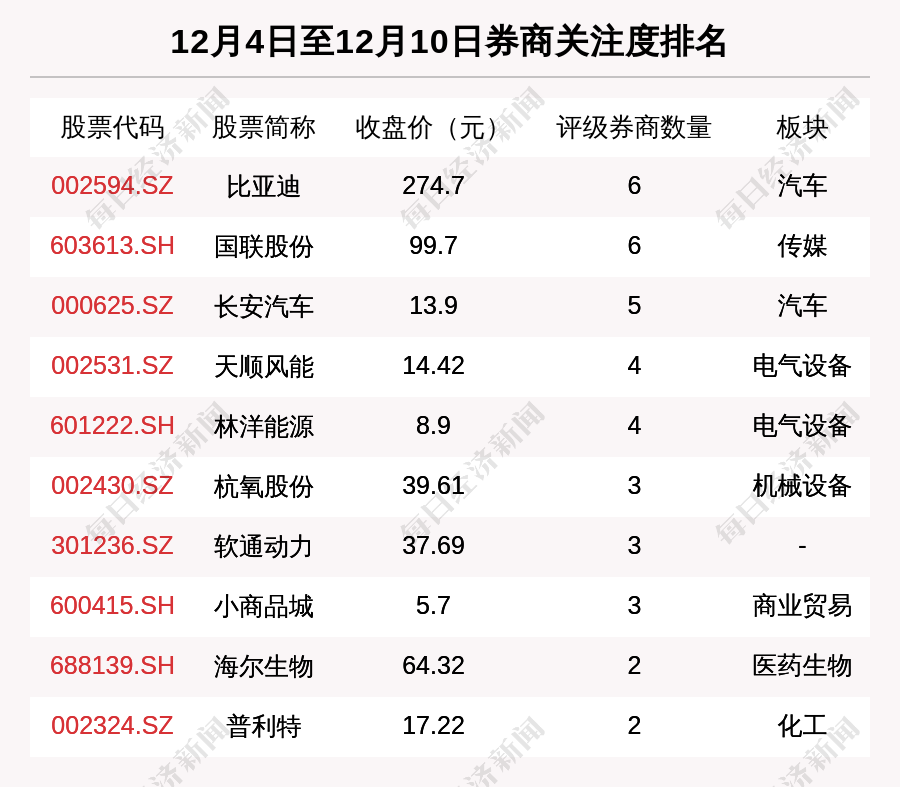The height and width of the screenshot is (787, 900).
Task: Click 电气设备 in the 天顺风能 row
Action: point(802,366)
